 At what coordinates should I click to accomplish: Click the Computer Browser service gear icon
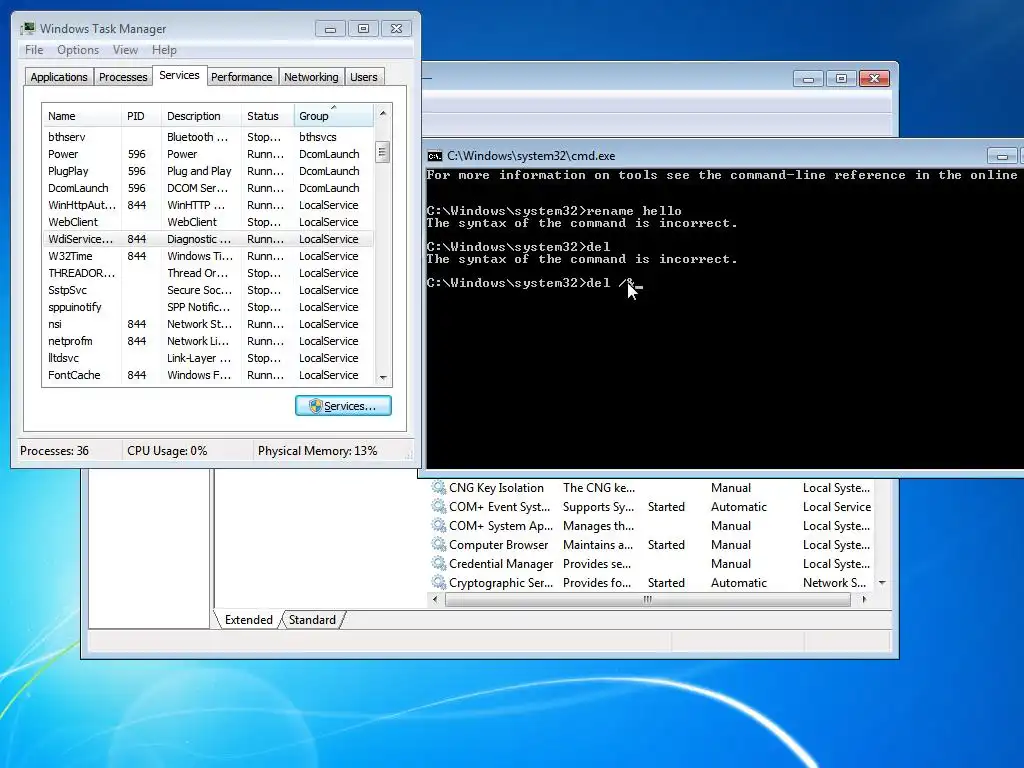tap(439, 545)
